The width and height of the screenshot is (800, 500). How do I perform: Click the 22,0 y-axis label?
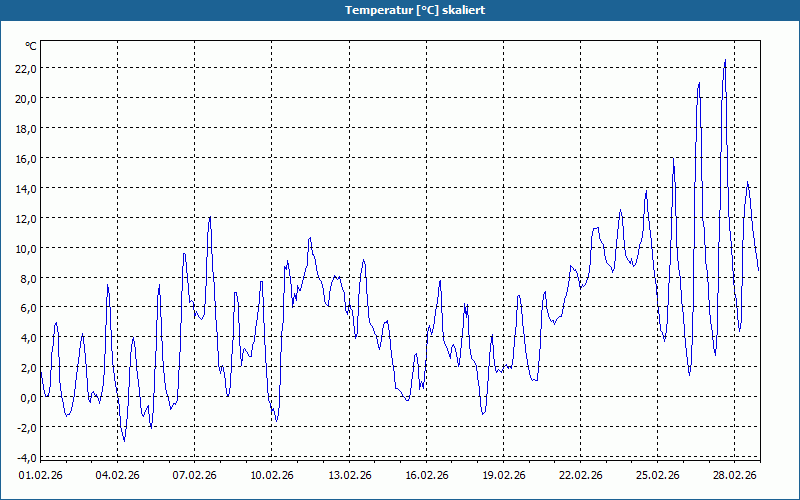pos(26,69)
